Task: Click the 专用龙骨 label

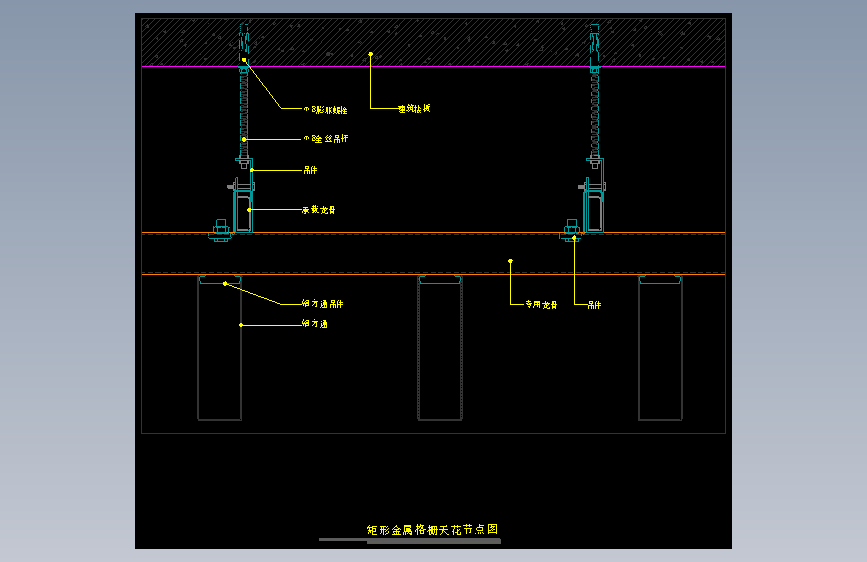Action: [x=541, y=305]
